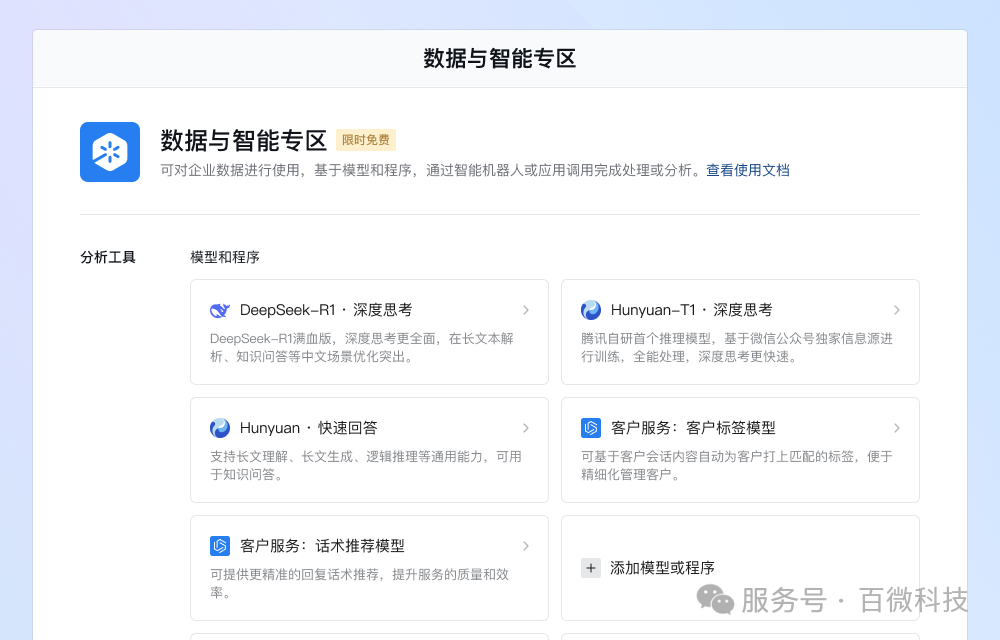This screenshot has height=640, width=1000.
Task: Select the Hunyuan 快速回答 logo icon
Action: [219, 428]
